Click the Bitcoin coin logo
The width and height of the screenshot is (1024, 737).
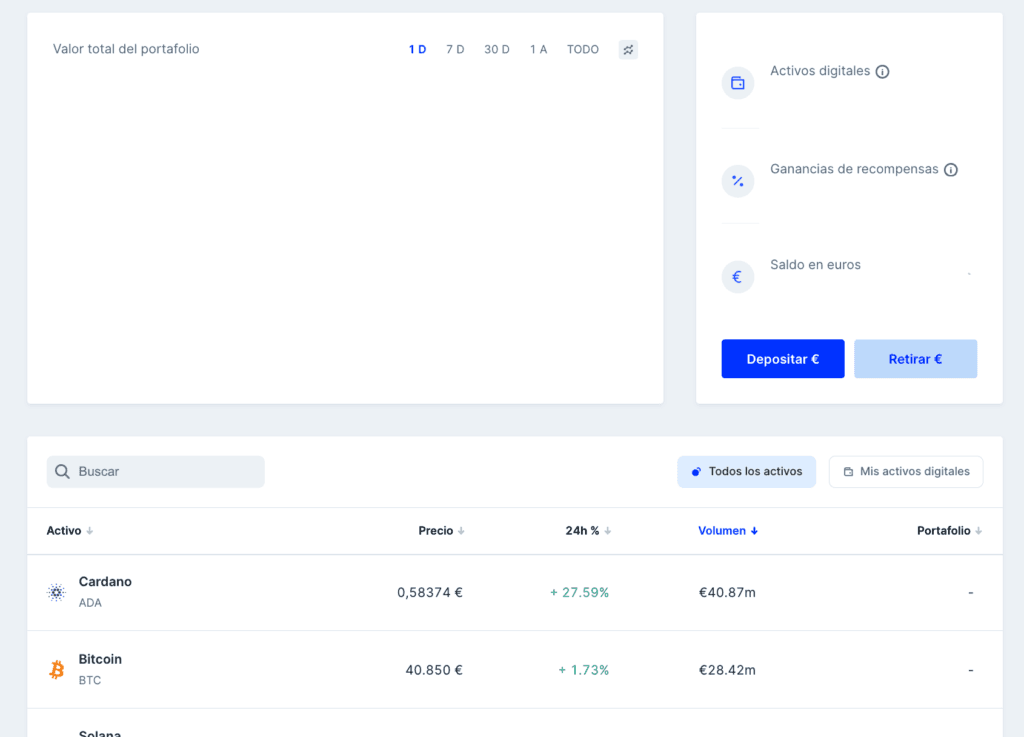point(57,670)
